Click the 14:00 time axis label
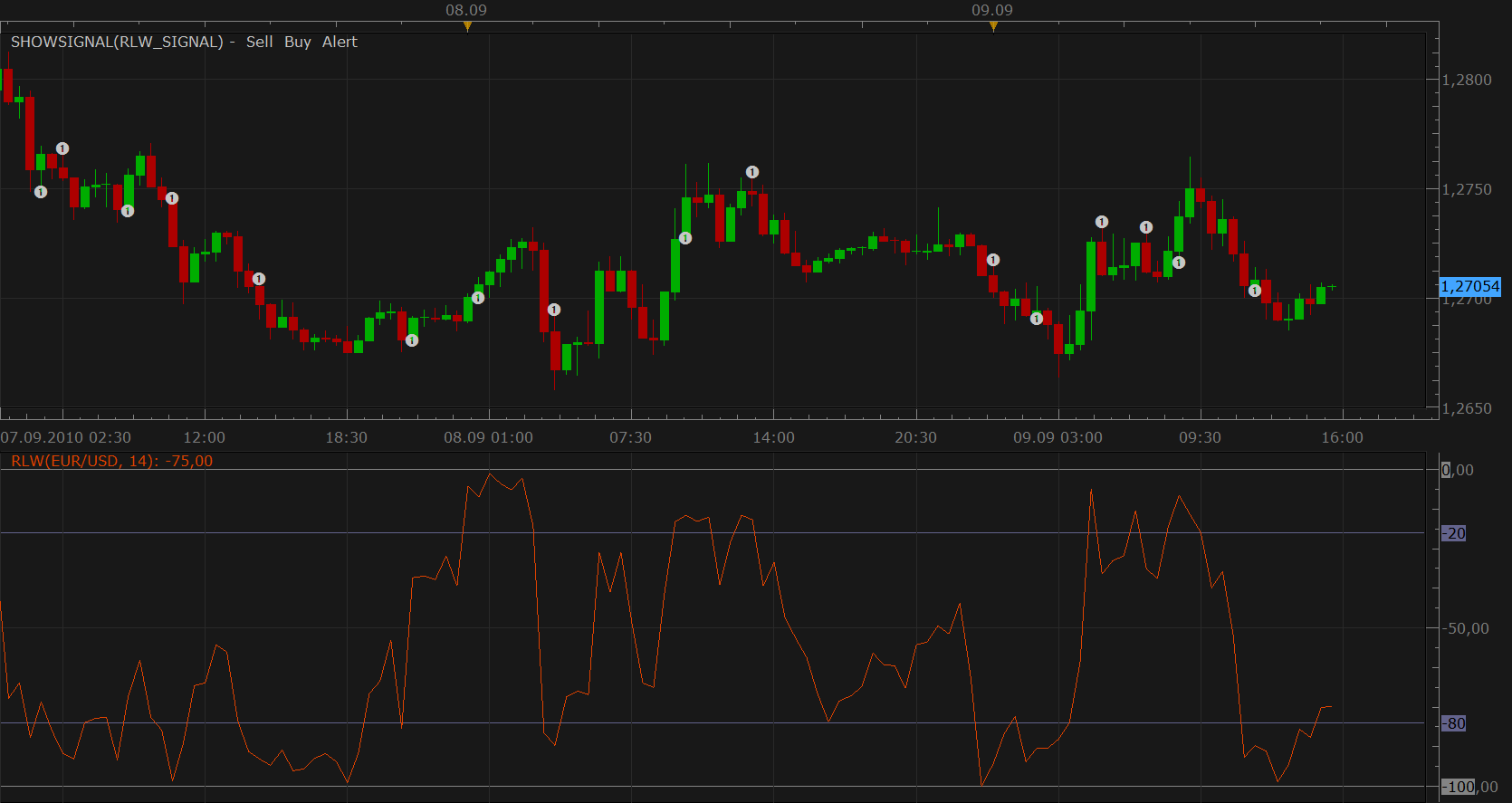 (774, 437)
